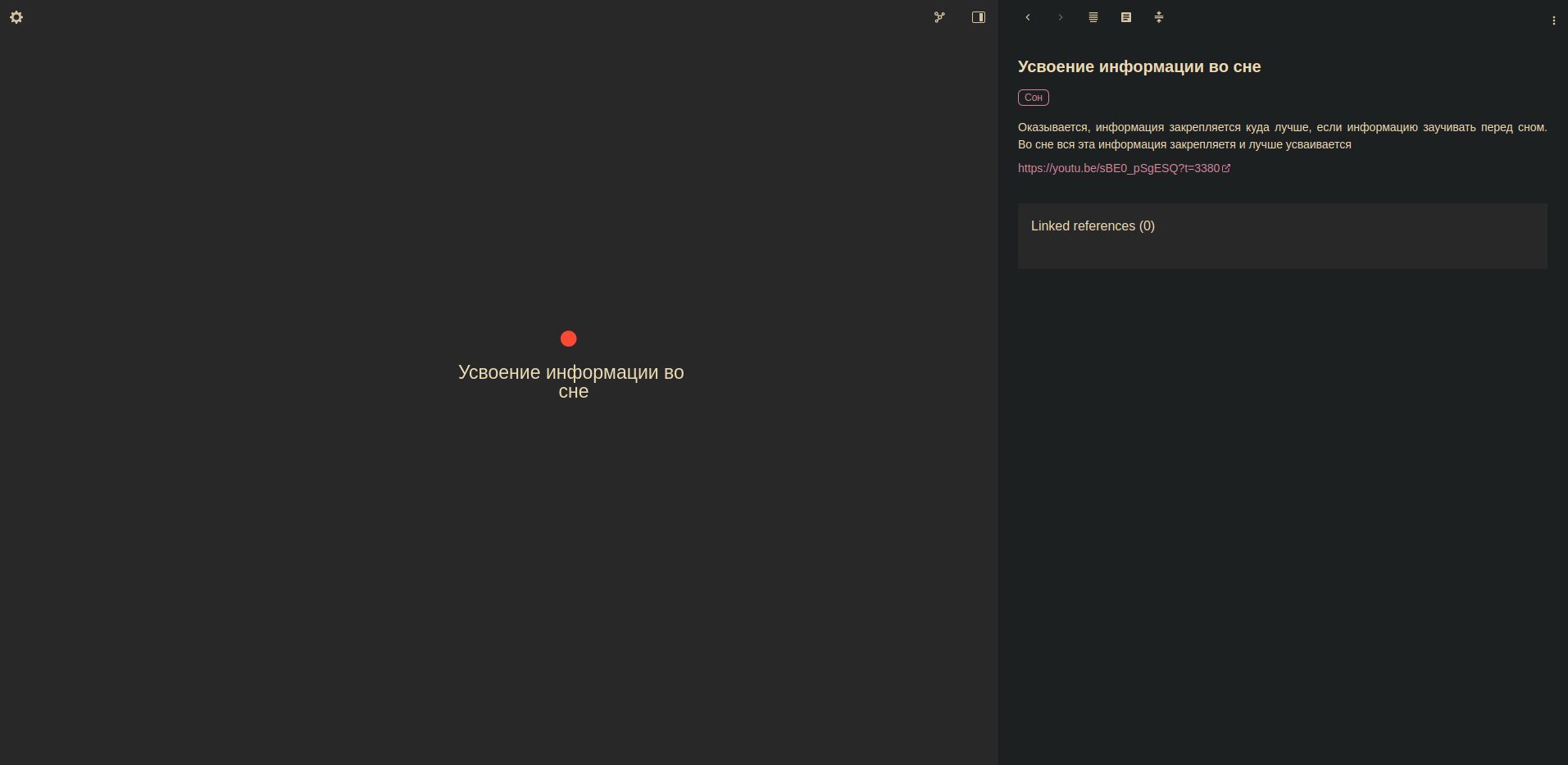Click the graph label Усвоение информации во сне

[571, 381]
